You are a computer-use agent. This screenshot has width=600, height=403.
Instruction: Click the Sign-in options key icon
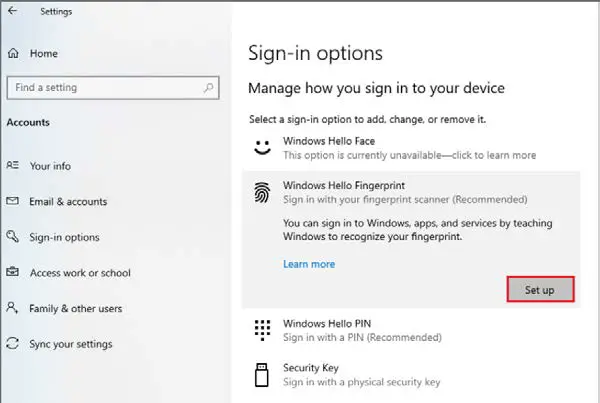(x=12, y=237)
